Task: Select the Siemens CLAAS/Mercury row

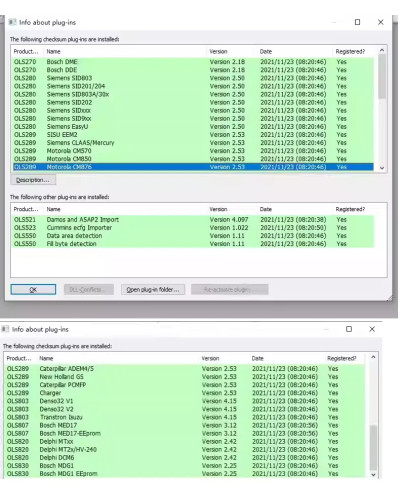Action: 193,143
